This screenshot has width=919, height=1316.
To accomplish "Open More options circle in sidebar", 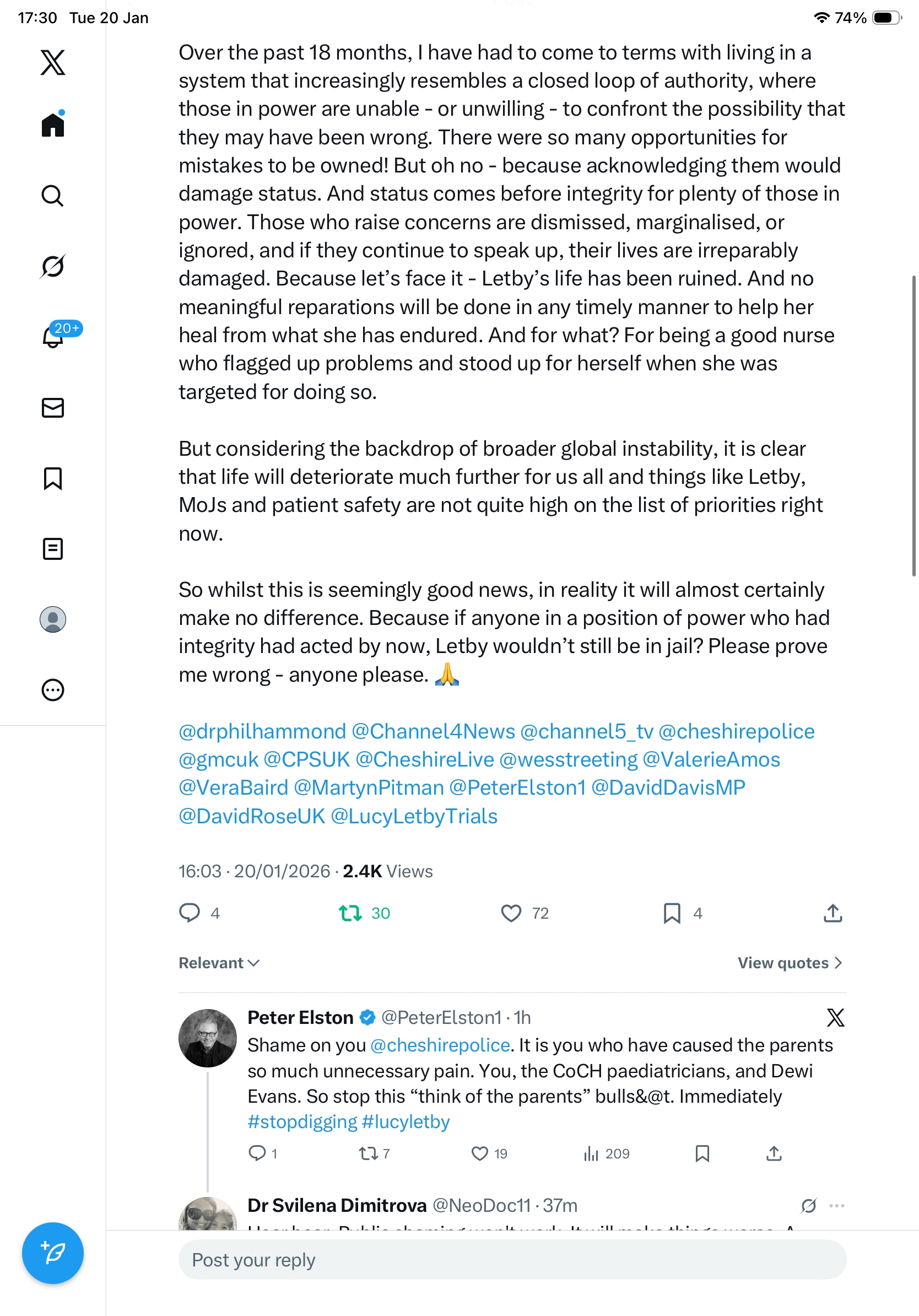I will (x=53, y=689).
